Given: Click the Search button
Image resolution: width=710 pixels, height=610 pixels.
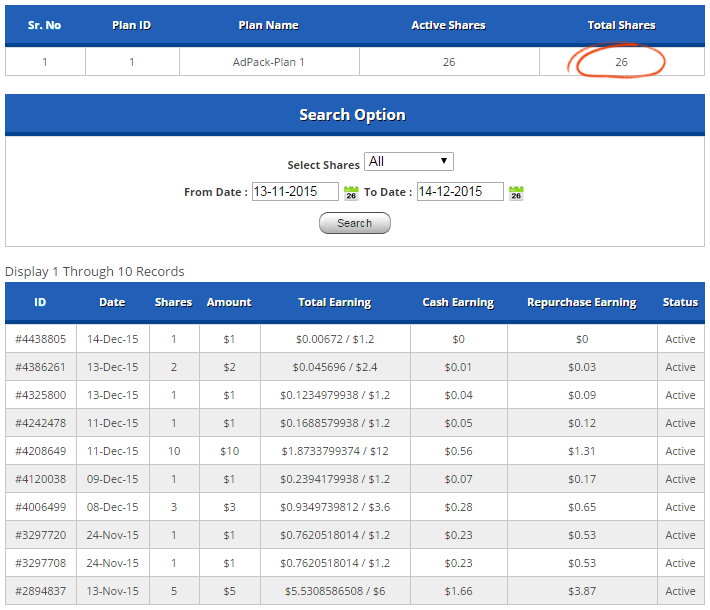Looking at the screenshot, I should point(355,223).
